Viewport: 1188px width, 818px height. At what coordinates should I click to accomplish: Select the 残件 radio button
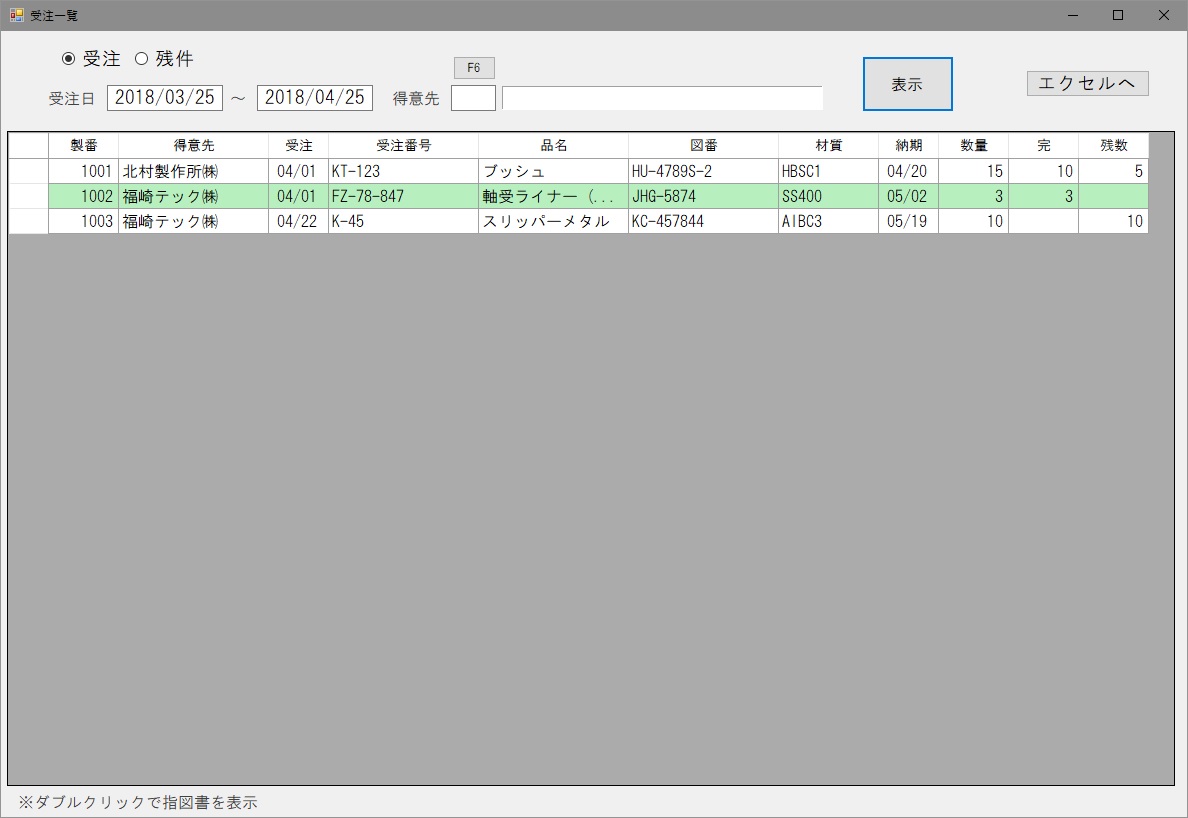tap(141, 59)
